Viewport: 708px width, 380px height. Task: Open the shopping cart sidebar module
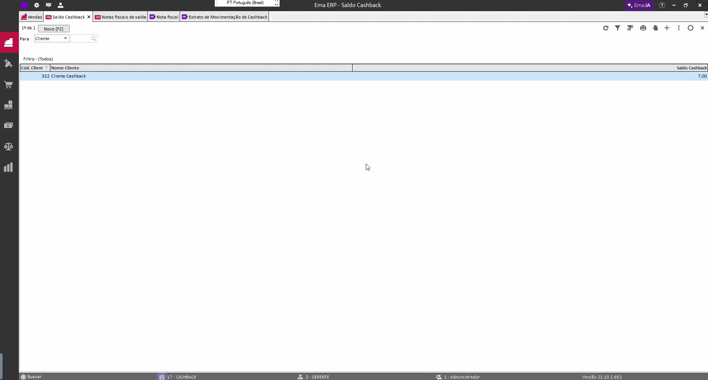pyautogui.click(x=9, y=84)
